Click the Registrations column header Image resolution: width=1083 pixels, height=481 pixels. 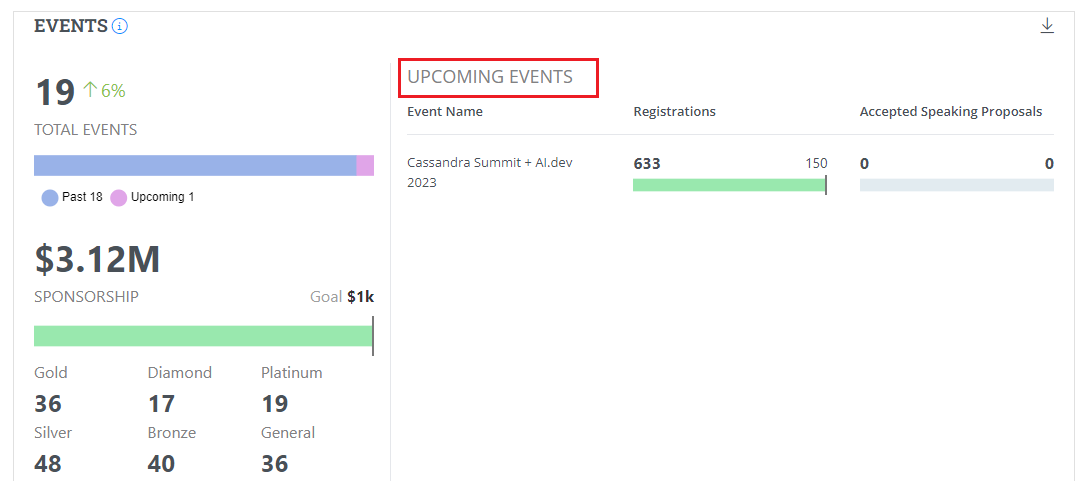(x=674, y=112)
